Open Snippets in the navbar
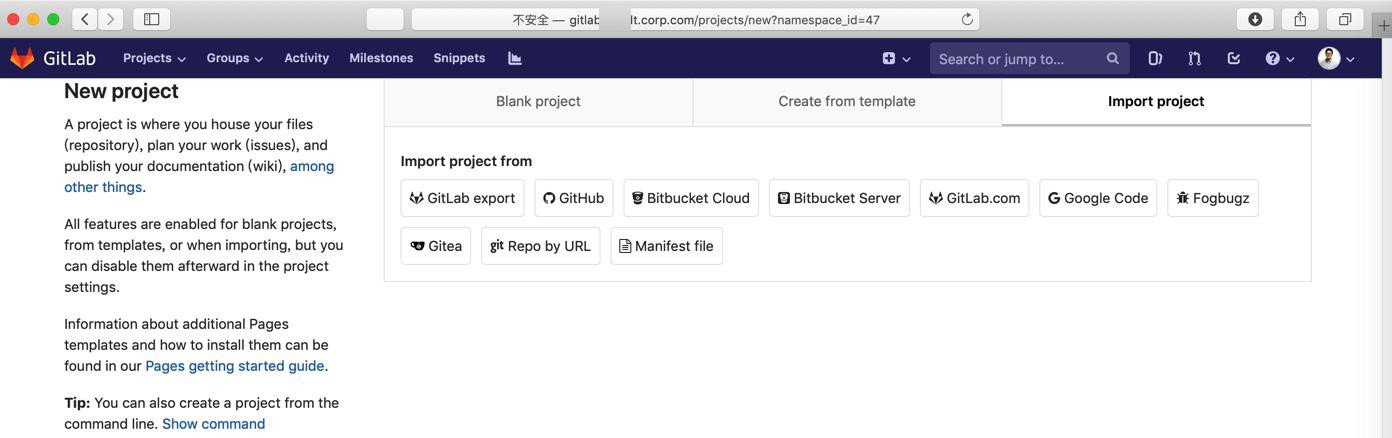 point(459,58)
